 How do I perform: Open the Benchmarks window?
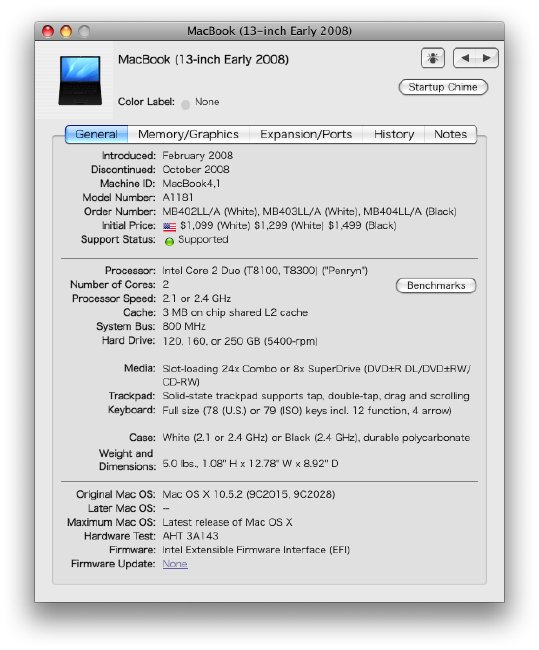[x=436, y=286]
